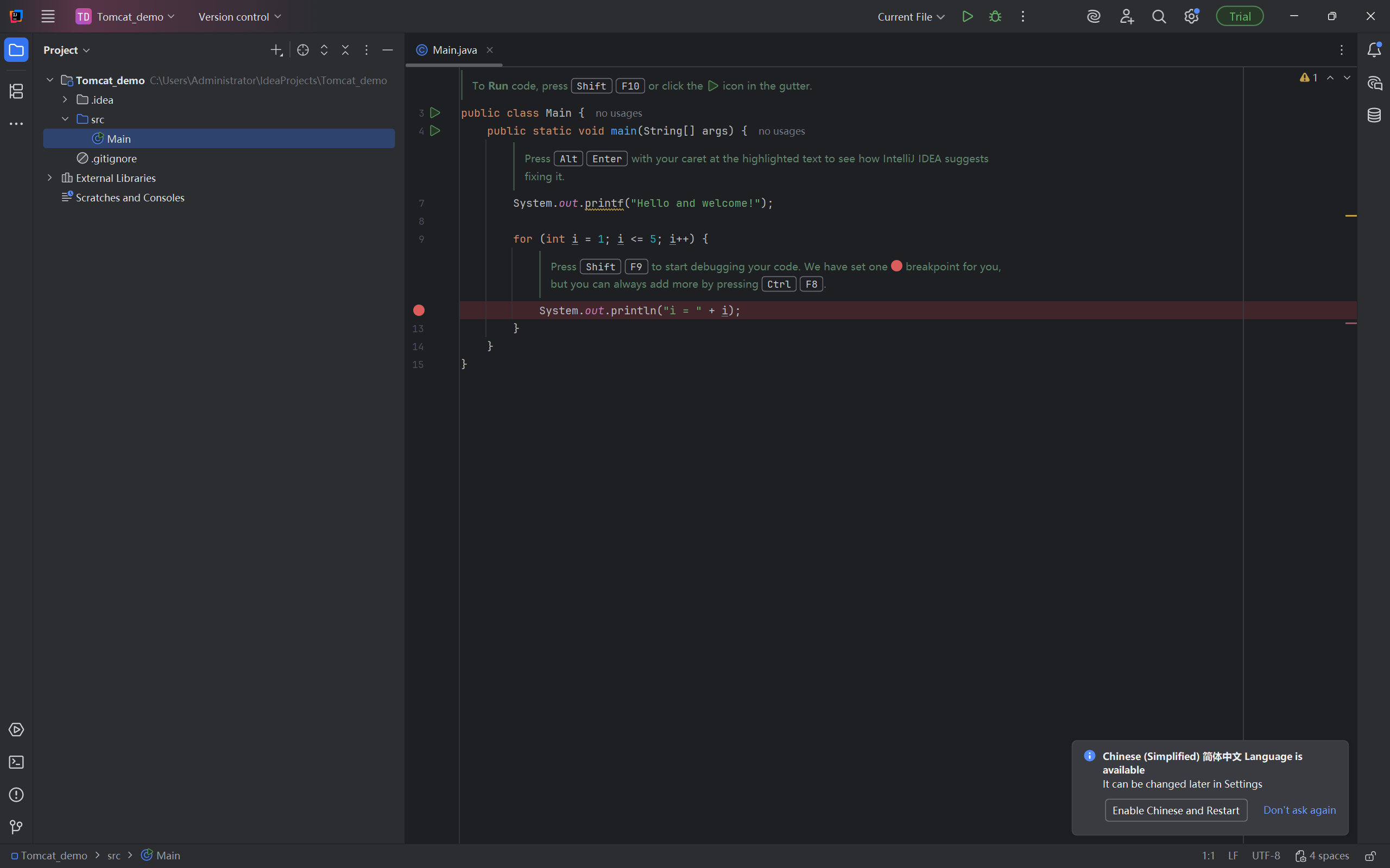
Task: Expand the .idea folder
Action: (65, 99)
